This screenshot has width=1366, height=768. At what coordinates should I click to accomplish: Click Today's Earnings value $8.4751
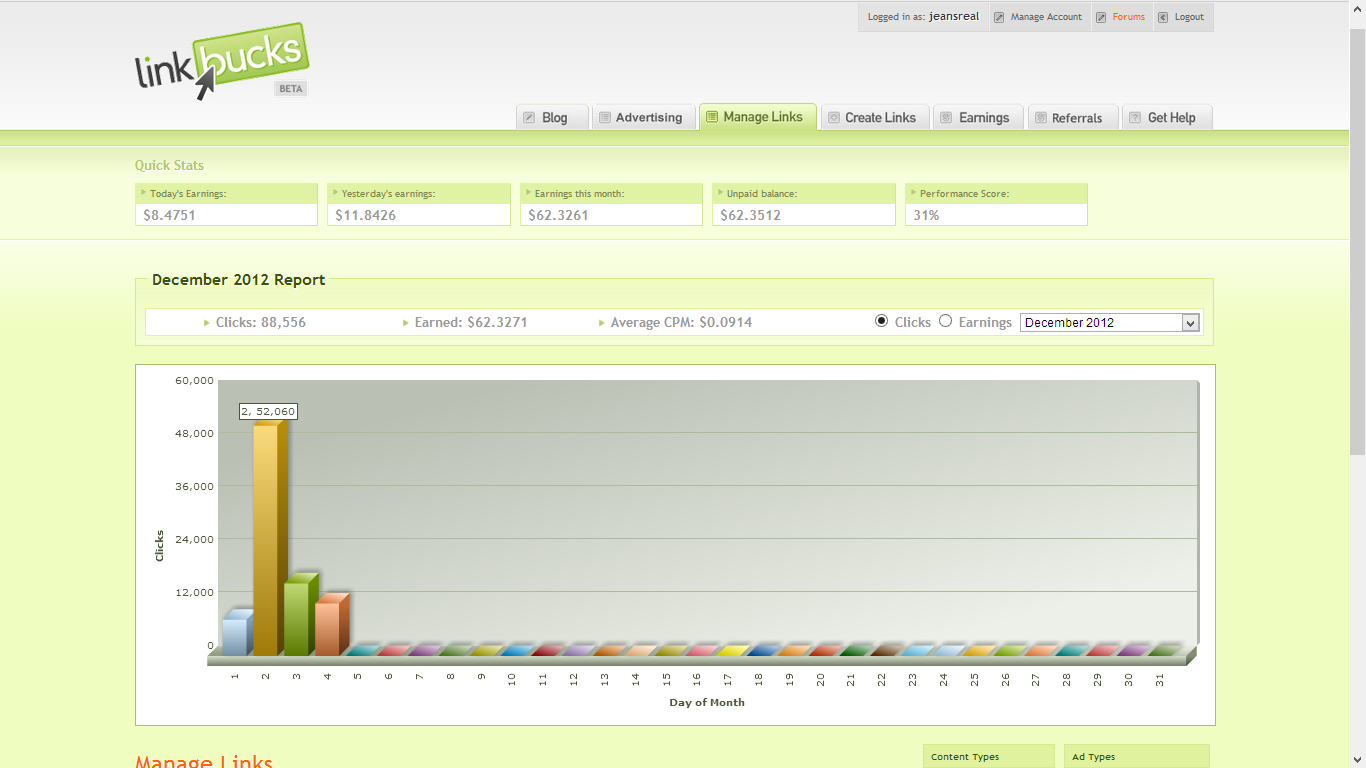coord(169,215)
